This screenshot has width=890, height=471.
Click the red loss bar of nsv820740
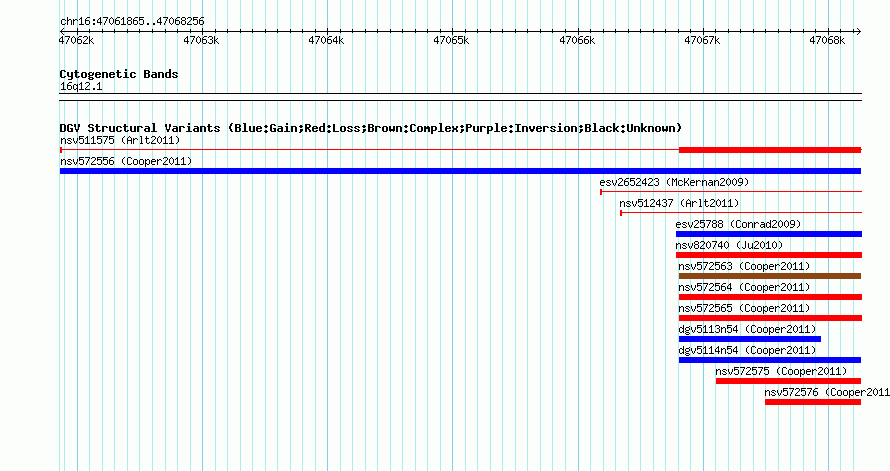tap(769, 255)
